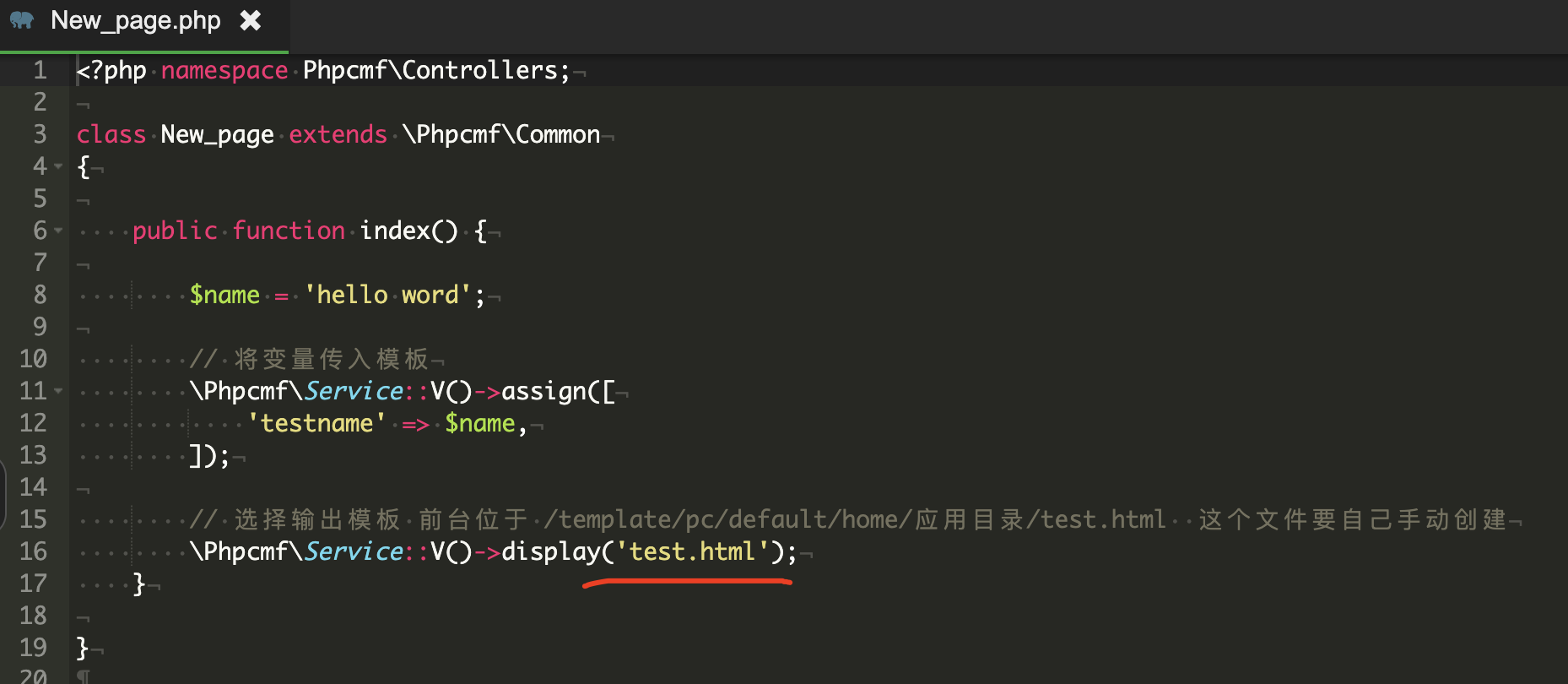Click the 'testname' array key
The height and width of the screenshot is (684, 1568).
(x=316, y=423)
